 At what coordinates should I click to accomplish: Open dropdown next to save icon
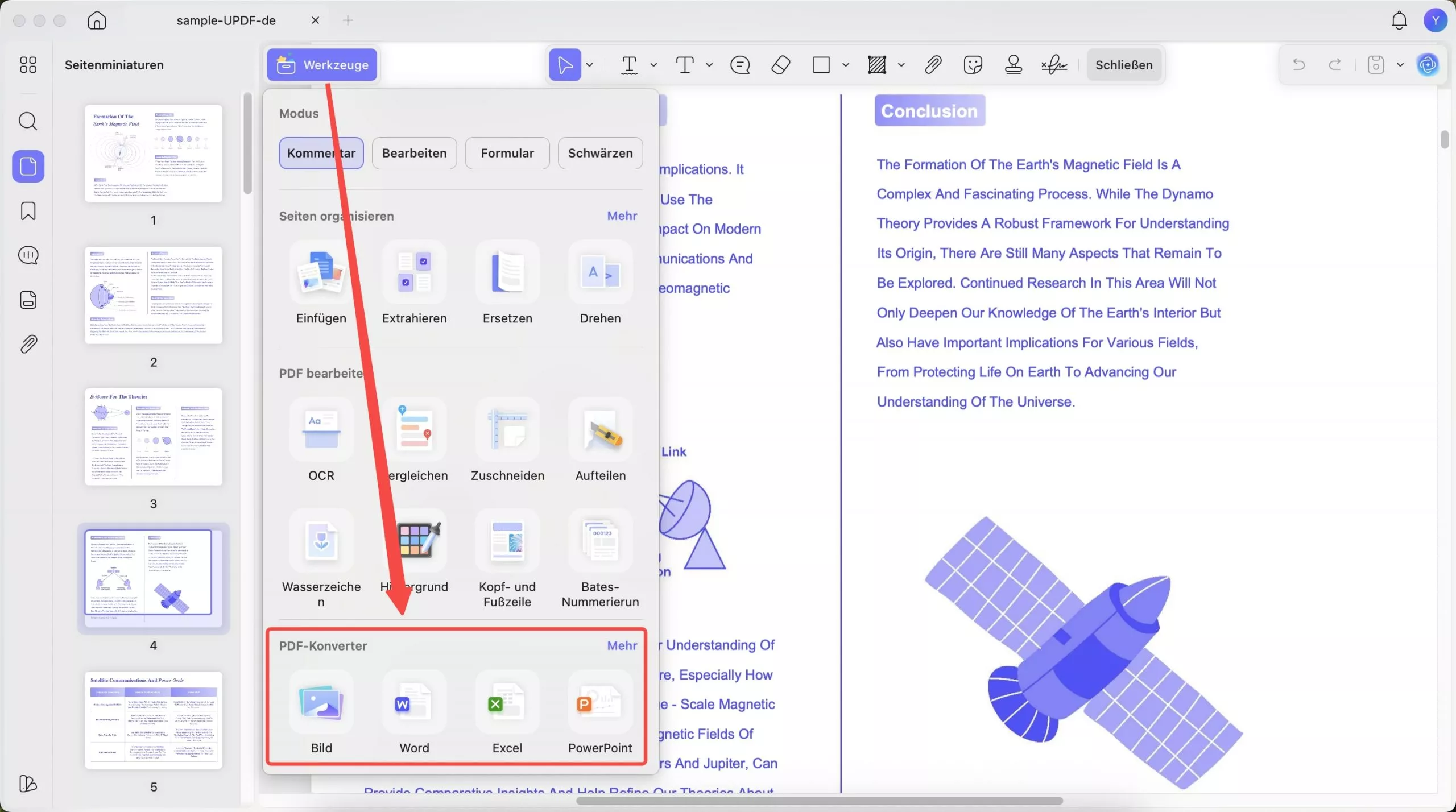[1400, 65]
